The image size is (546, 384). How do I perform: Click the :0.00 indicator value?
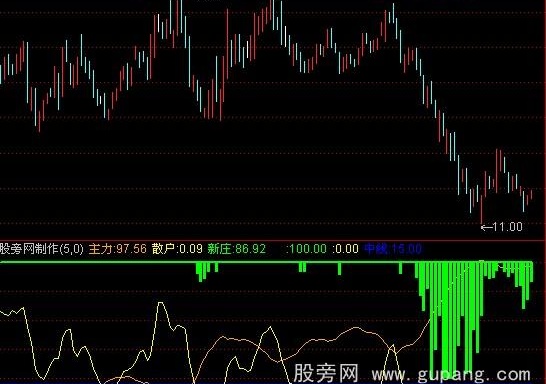pos(345,249)
